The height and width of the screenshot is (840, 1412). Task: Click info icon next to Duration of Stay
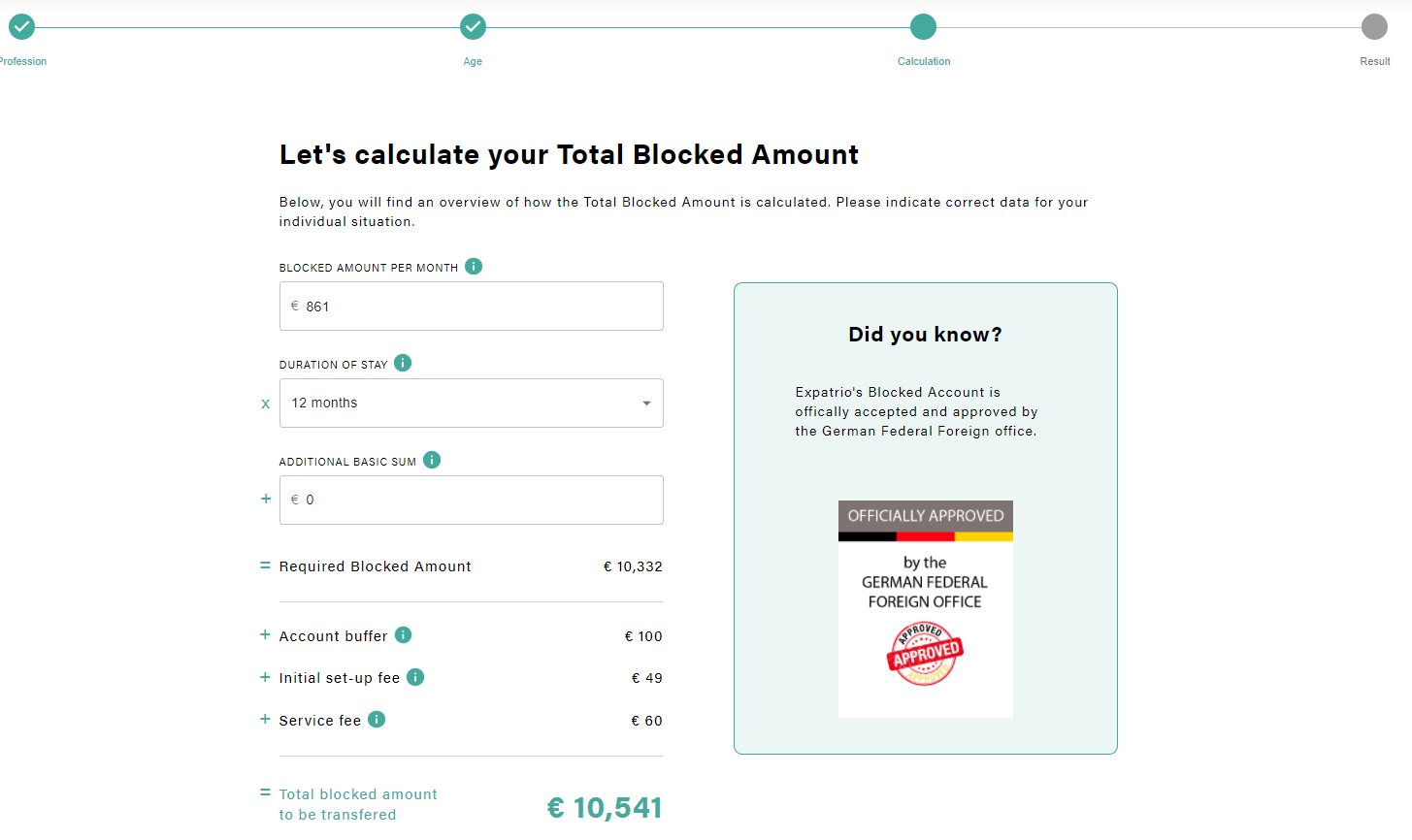pyautogui.click(x=403, y=363)
